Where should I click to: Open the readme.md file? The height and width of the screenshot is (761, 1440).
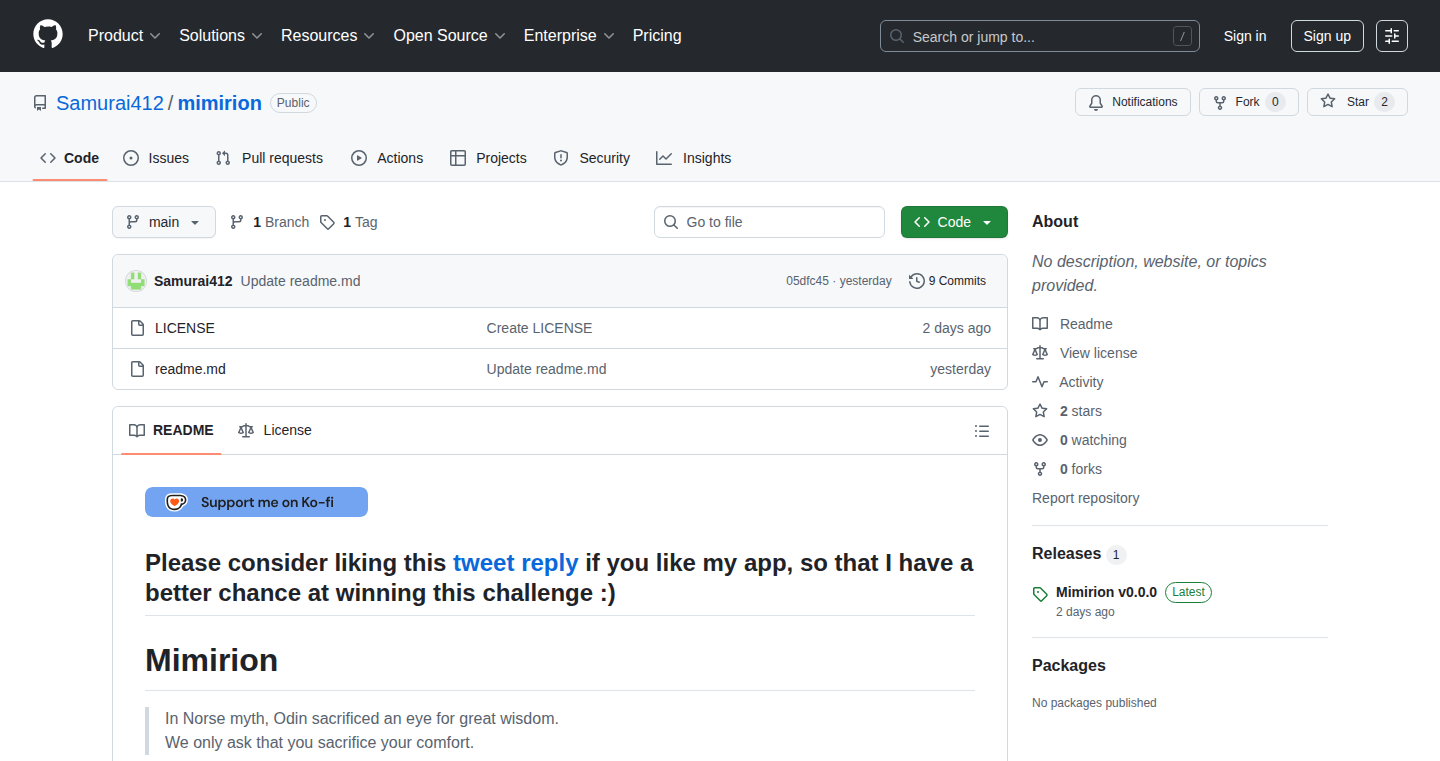pyautogui.click(x=190, y=369)
